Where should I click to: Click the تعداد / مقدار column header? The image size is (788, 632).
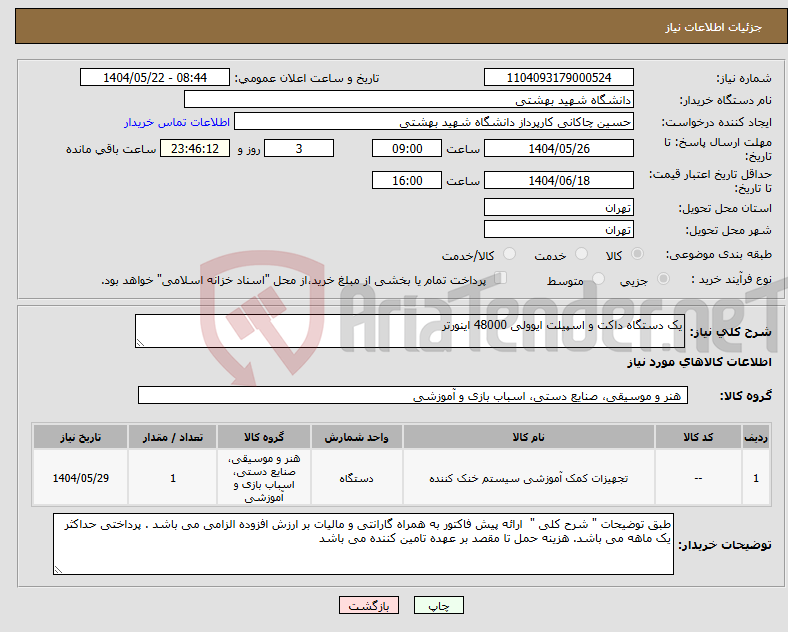(x=172, y=437)
